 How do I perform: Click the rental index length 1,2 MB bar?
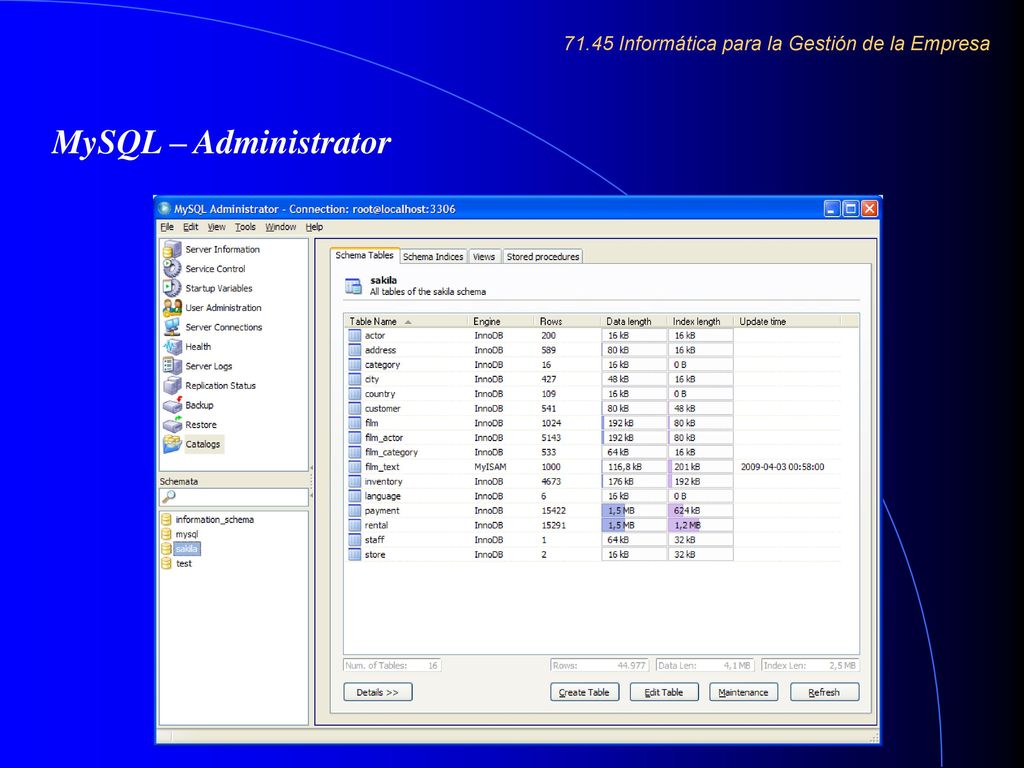tap(701, 525)
